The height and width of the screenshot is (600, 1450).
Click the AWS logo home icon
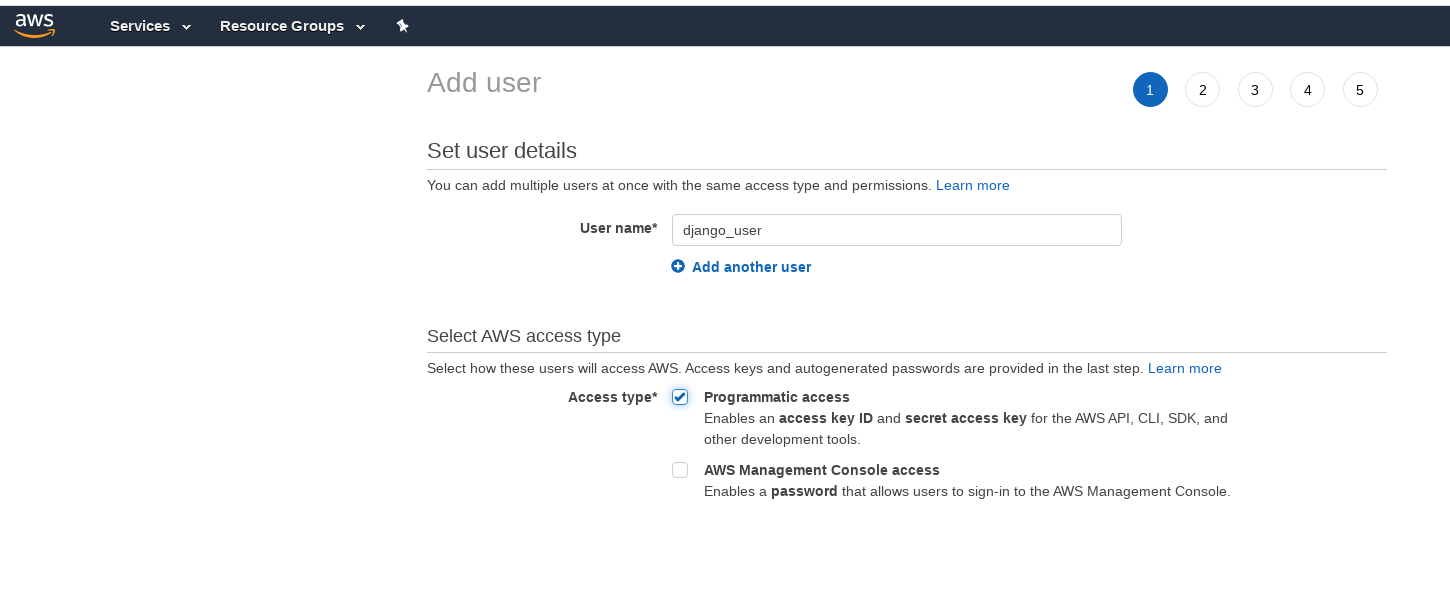click(x=34, y=26)
